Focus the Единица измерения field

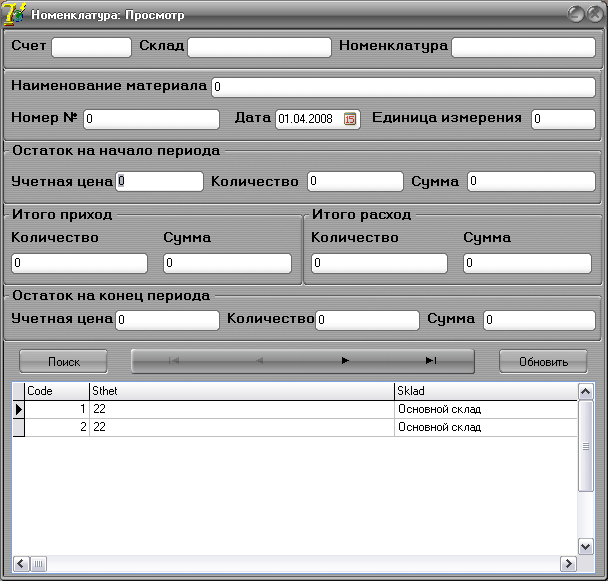click(562, 119)
